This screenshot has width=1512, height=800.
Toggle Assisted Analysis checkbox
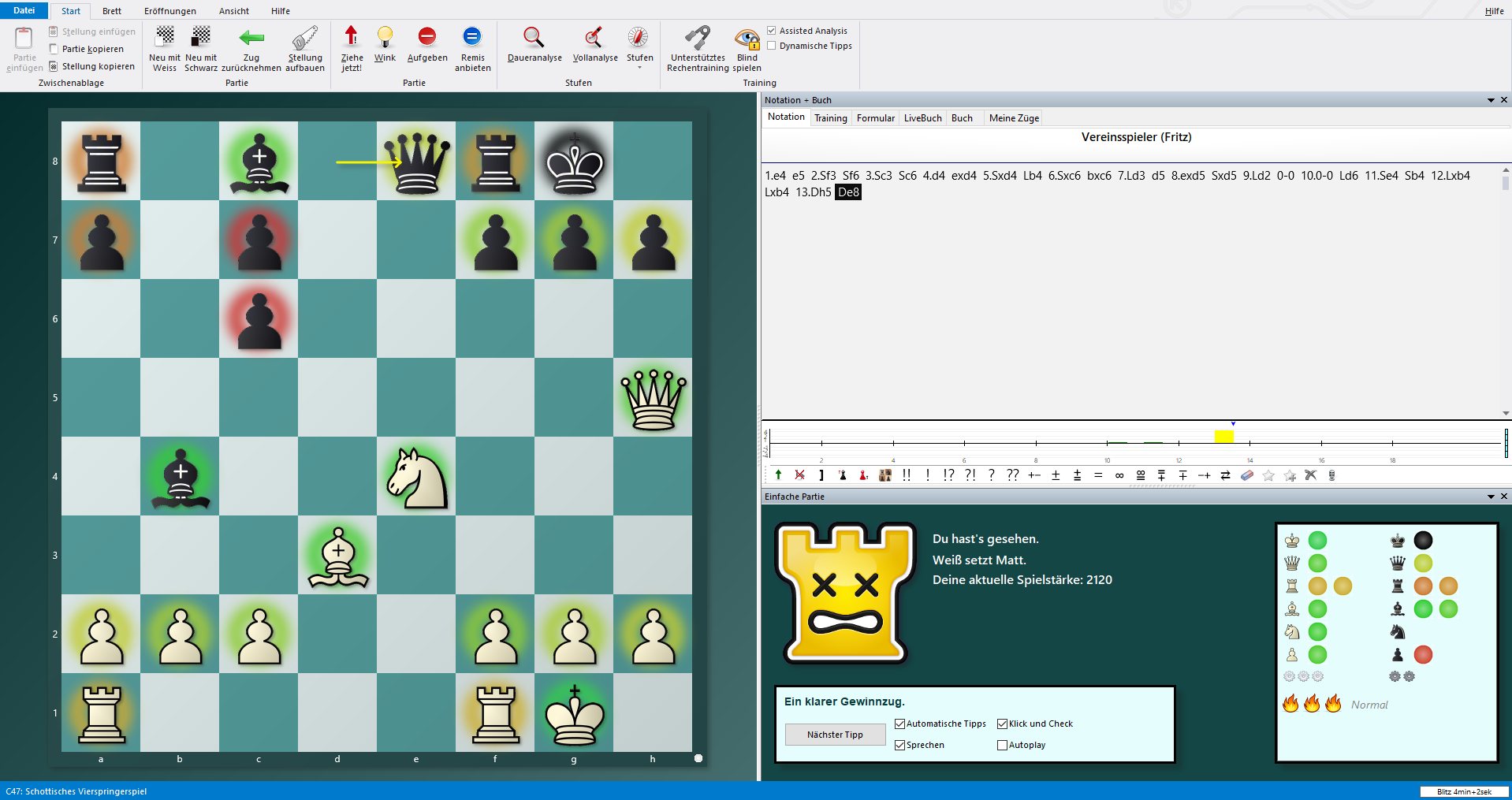pos(772,31)
